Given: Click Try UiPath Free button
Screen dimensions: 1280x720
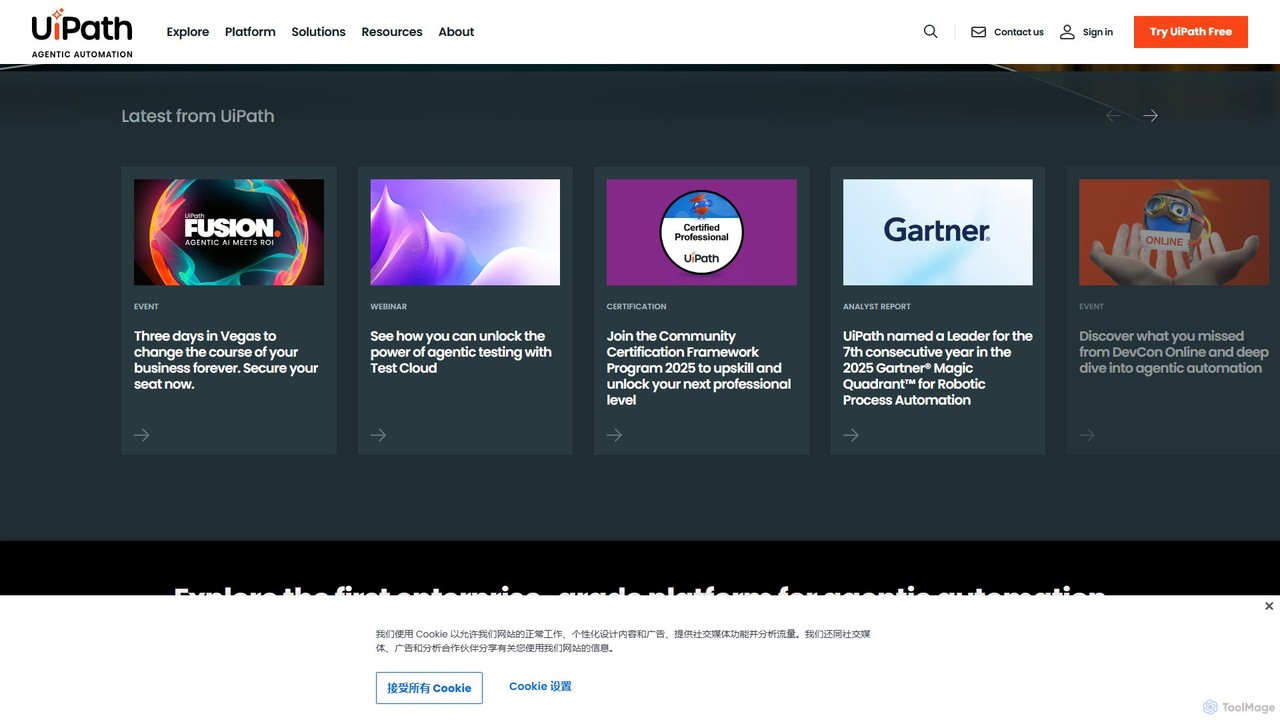Looking at the screenshot, I should coord(1191,32).
